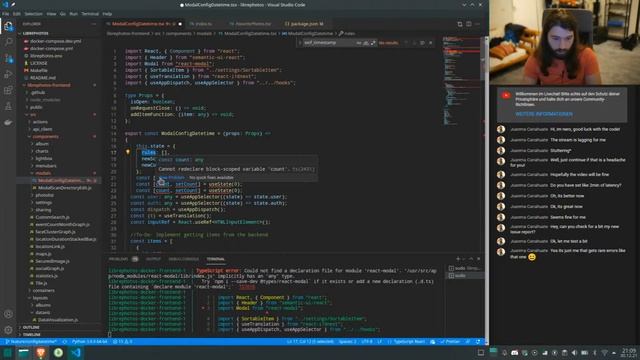The height and width of the screenshot is (360, 640).
Task: Select the Terminal panel tab
Action: pyautogui.click(x=216, y=259)
